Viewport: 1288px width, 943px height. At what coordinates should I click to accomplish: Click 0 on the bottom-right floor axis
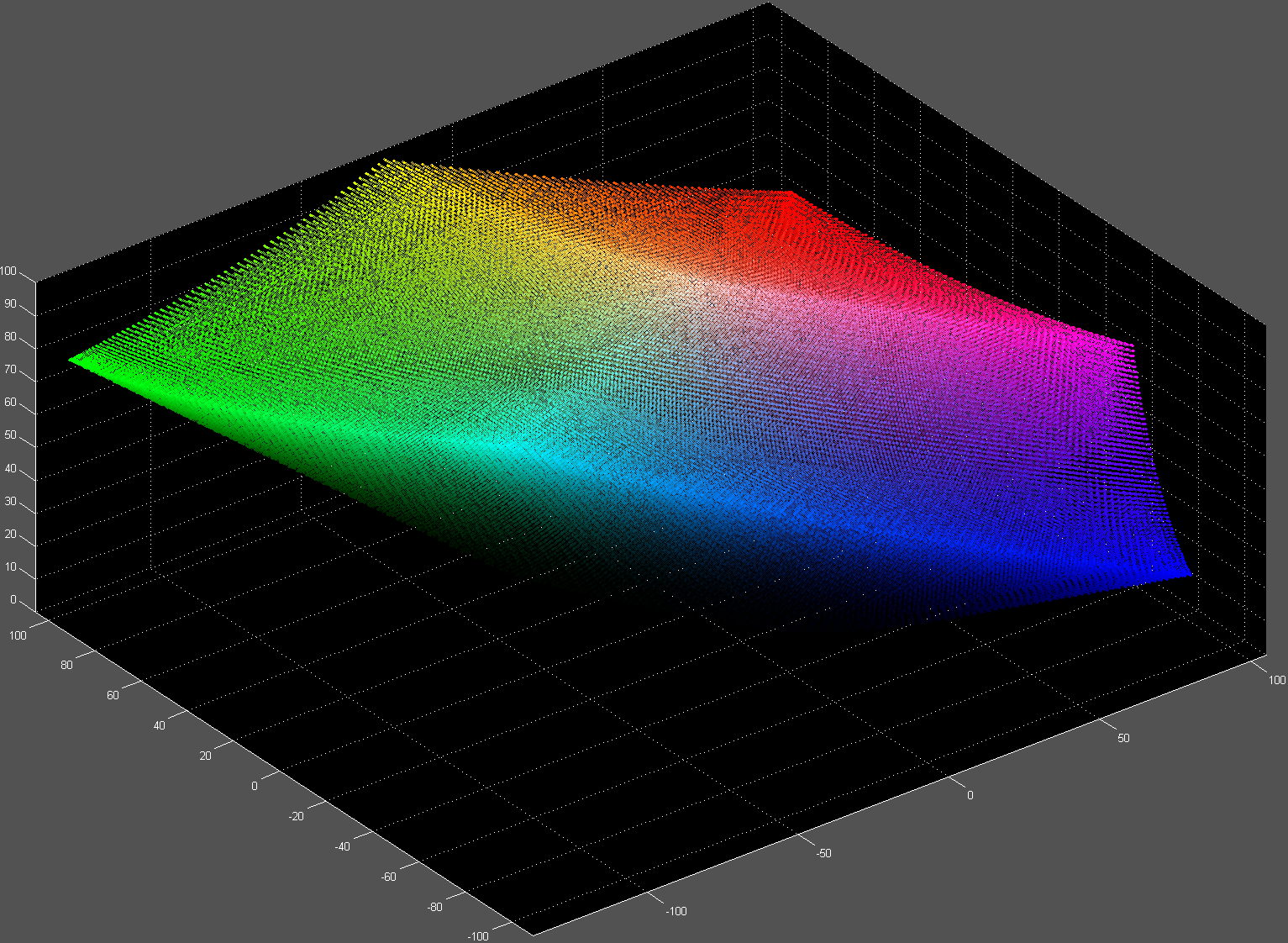(970, 796)
